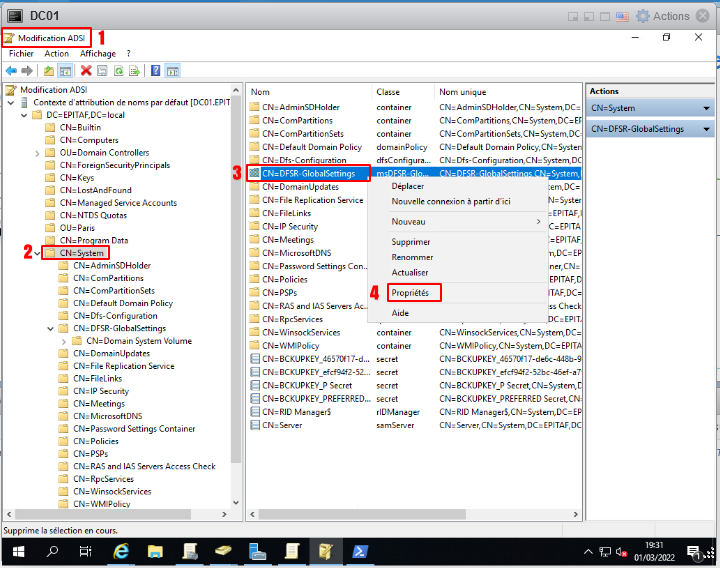Open Internet Explorer from the taskbar
The width and height of the screenshot is (720, 568).
[121, 552]
